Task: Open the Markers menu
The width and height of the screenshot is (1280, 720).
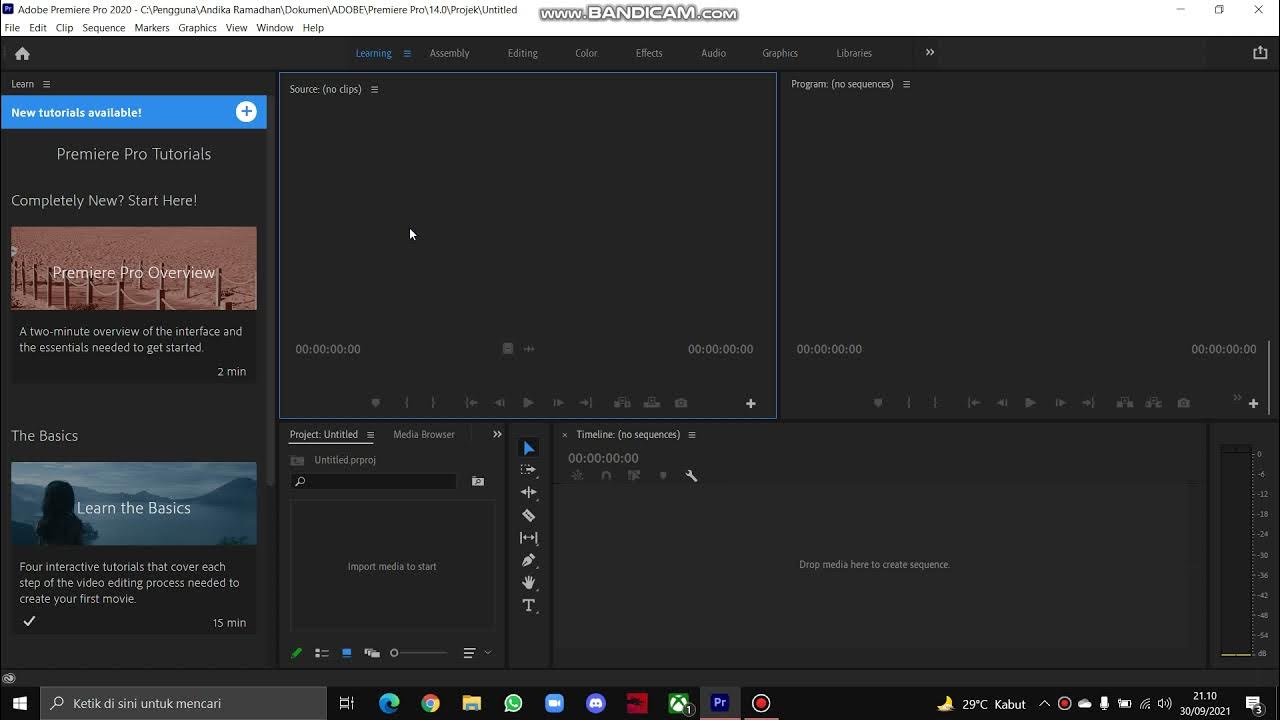Action: tap(152, 28)
